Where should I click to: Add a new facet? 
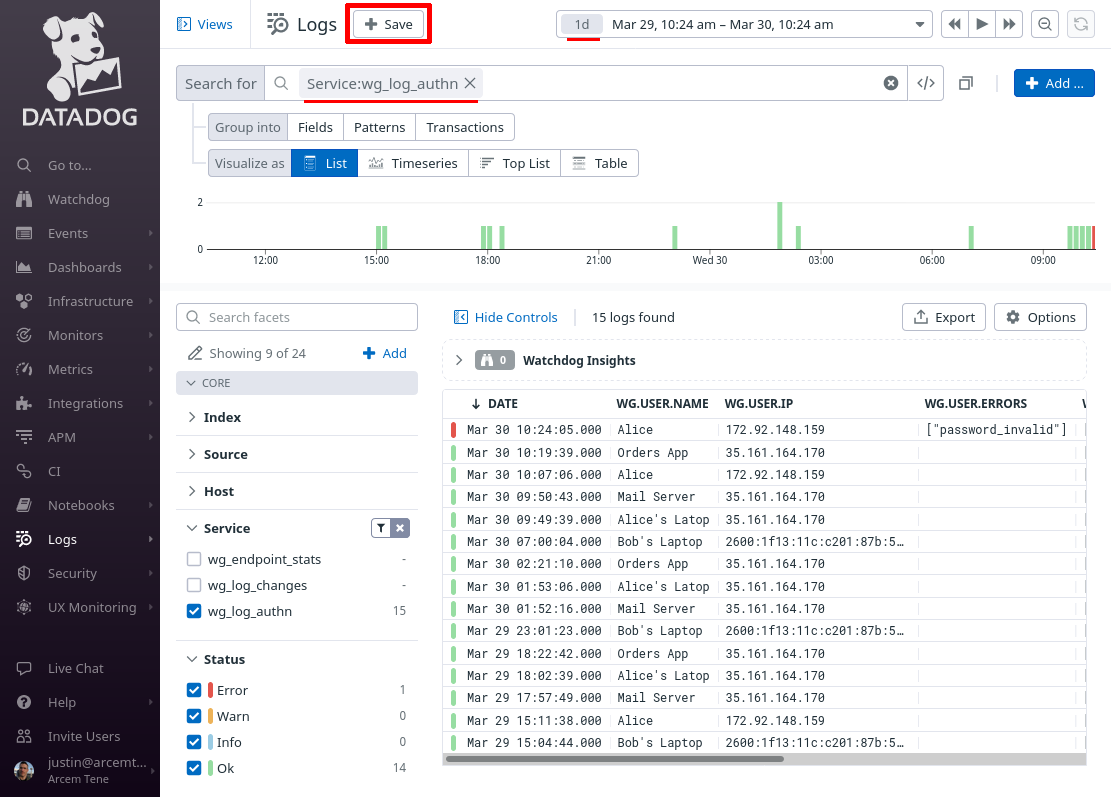click(x=385, y=354)
